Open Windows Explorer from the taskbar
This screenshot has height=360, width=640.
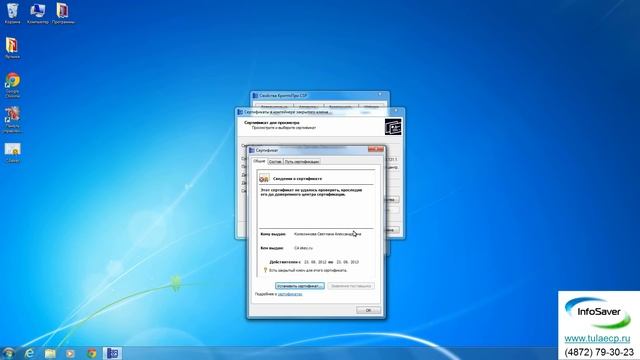(x=50, y=353)
